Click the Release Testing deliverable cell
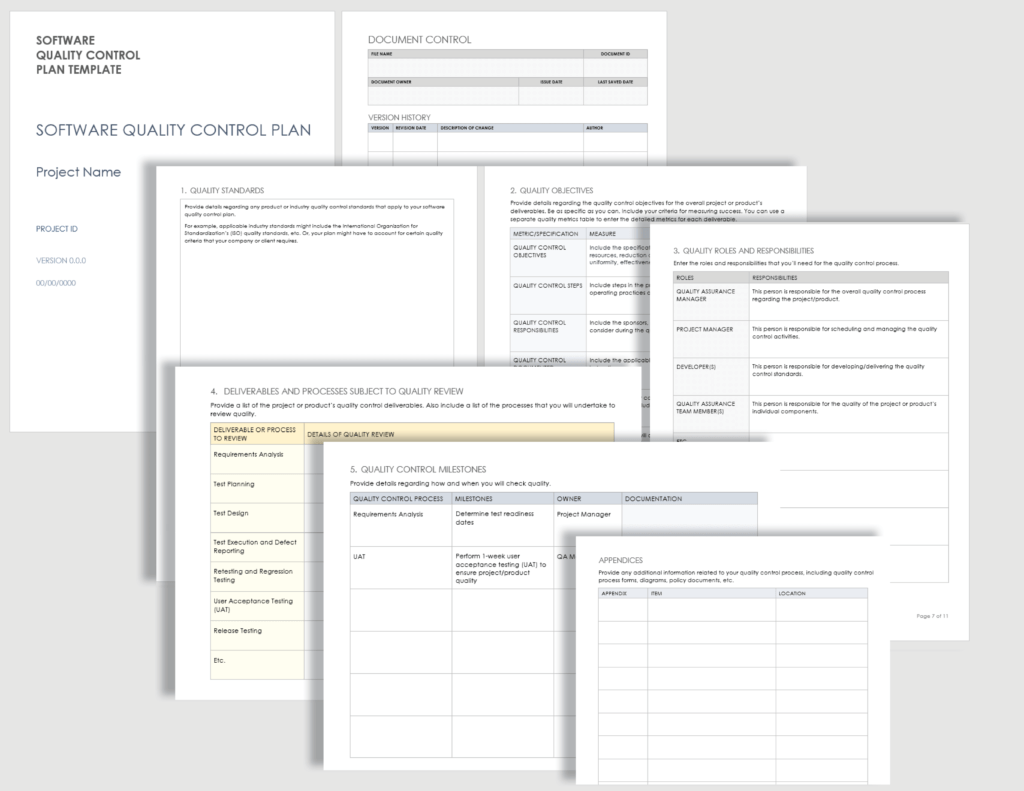 239,631
